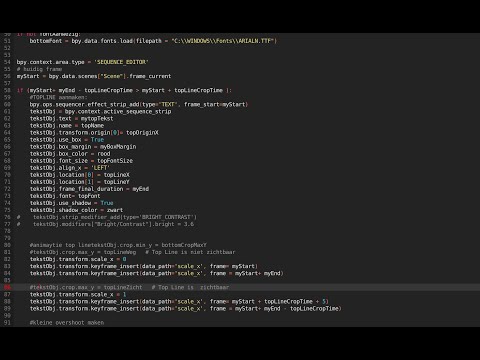Click the align_x = 'LEFT' line
The height and width of the screenshot is (360, 480).
click(x=70, y=167)
